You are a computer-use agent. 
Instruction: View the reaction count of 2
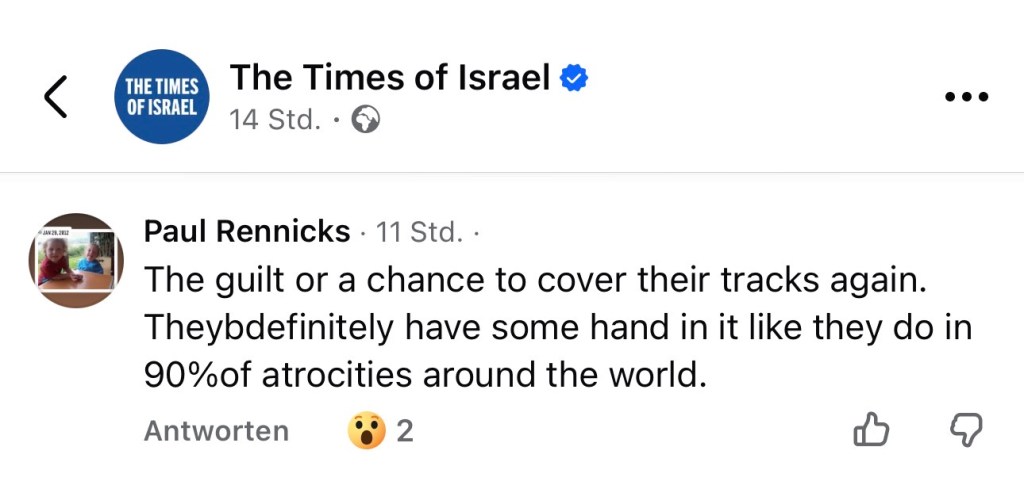click(405, 431)
